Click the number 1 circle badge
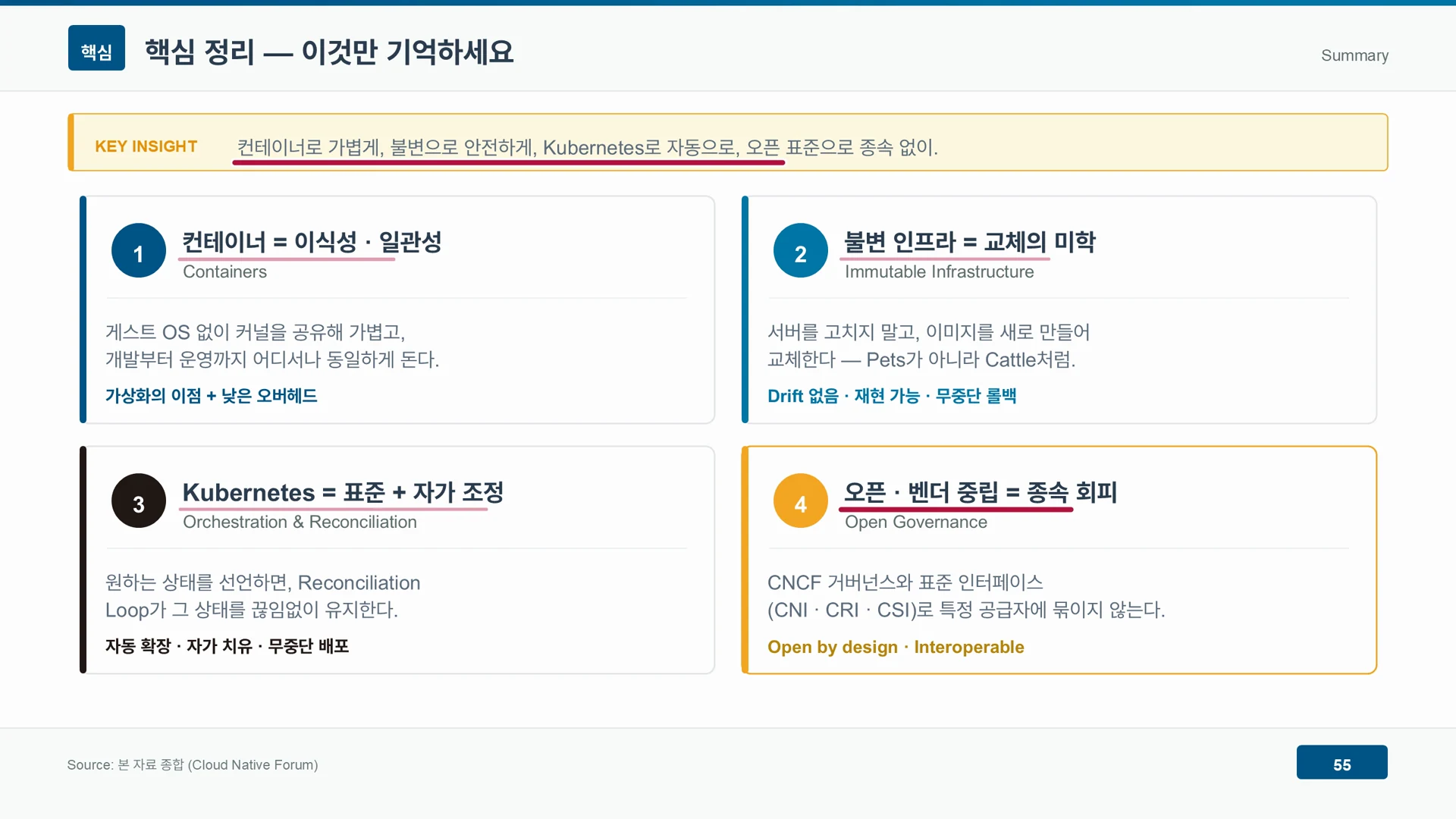Screen dimensions: 1456x819 click(x=139, y=250)
